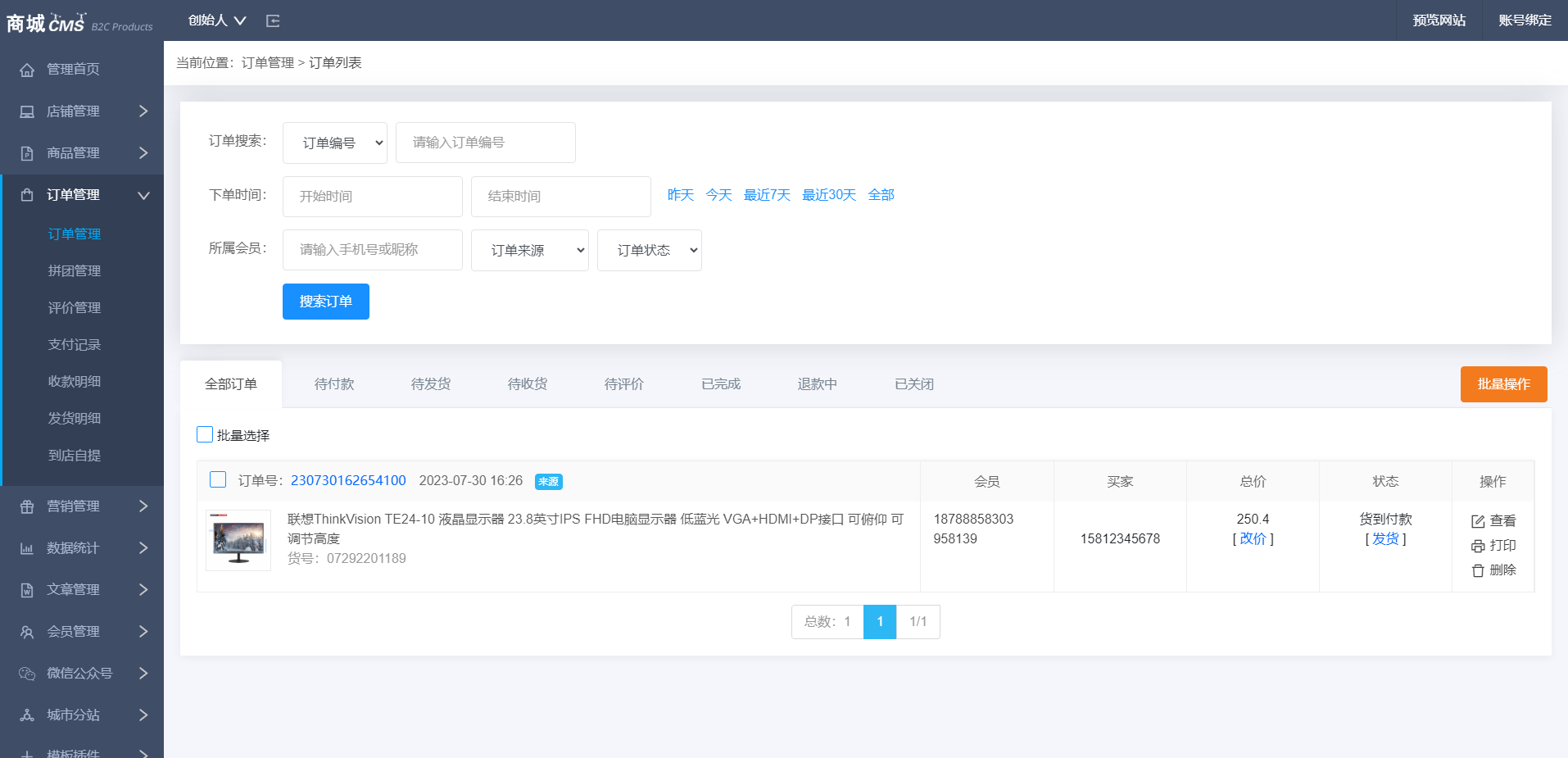
Task: Expand the 订单状态 dropdown
Action: tap(649, 250)
